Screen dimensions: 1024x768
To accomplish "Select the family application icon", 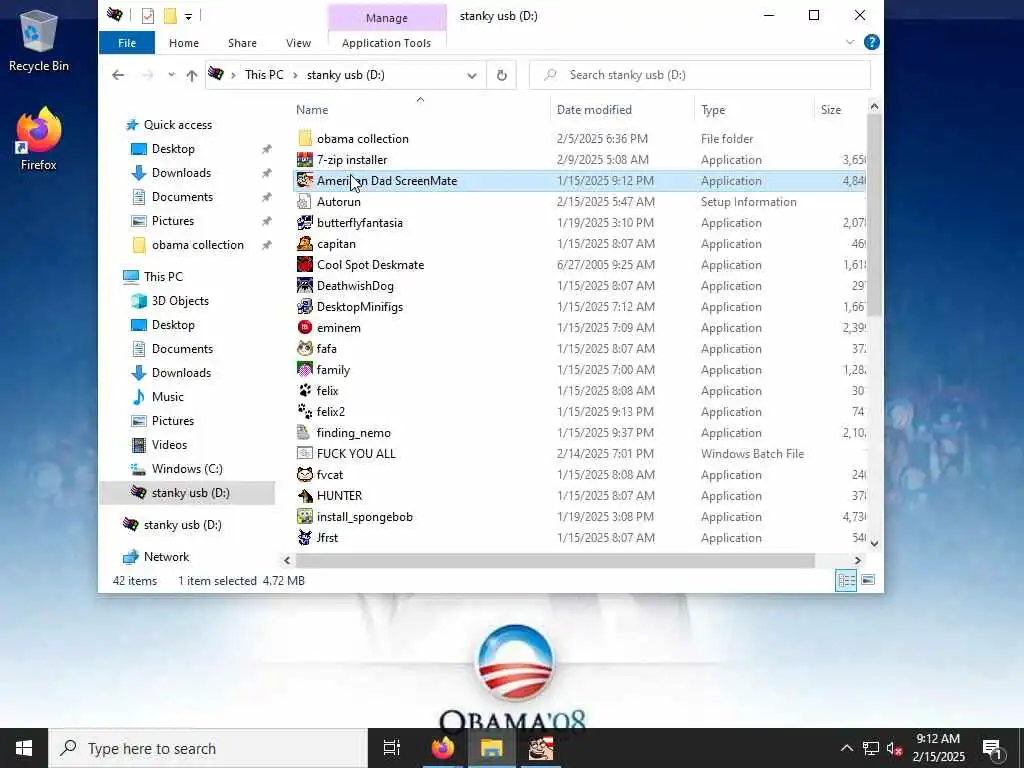I will pyautogui.click(x=305, y=370).
